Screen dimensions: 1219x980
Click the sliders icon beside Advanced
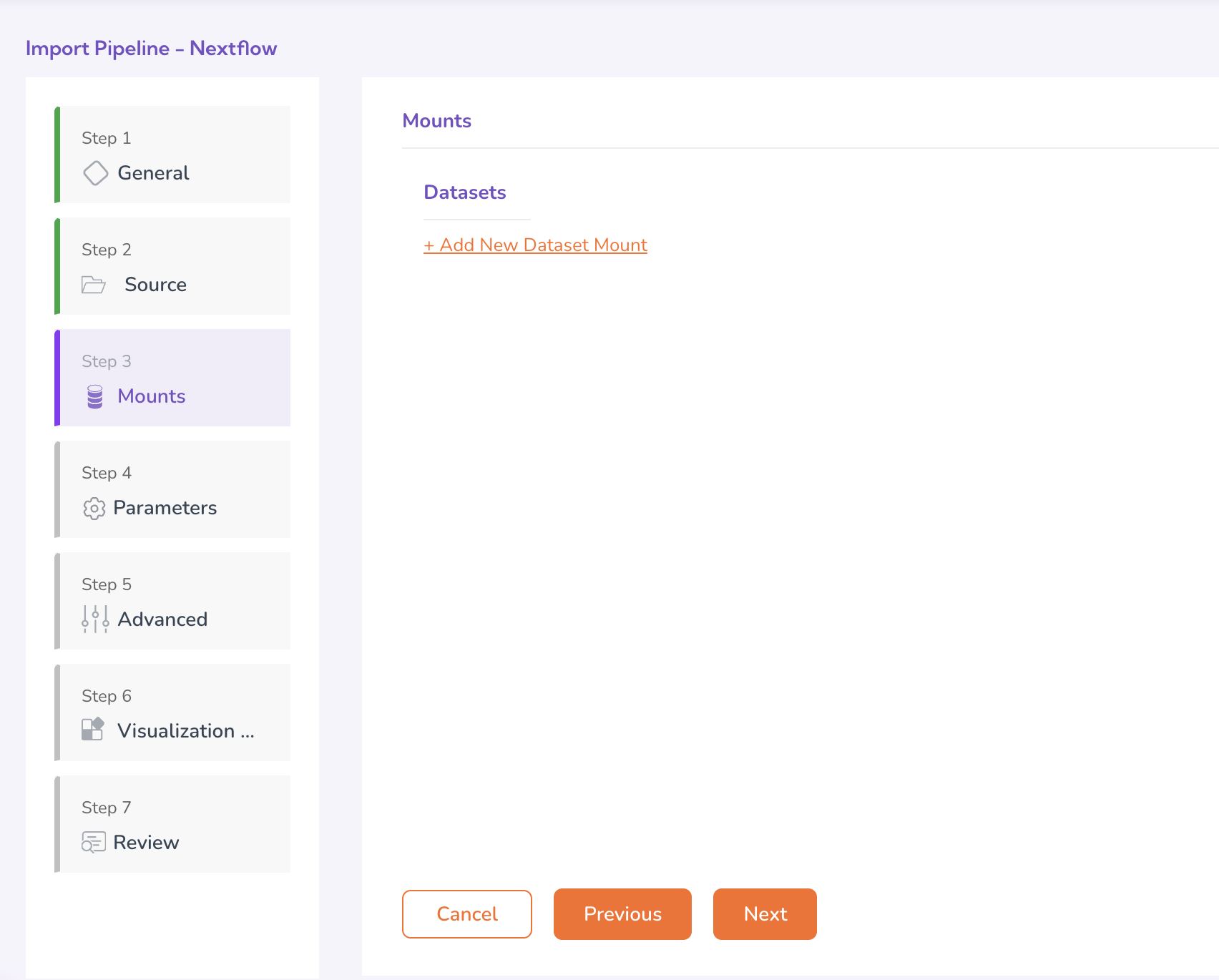[95, 619]
